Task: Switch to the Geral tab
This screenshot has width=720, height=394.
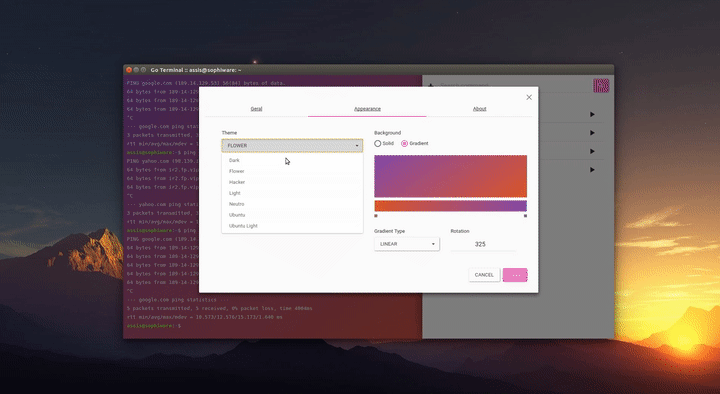Action: 256,109
